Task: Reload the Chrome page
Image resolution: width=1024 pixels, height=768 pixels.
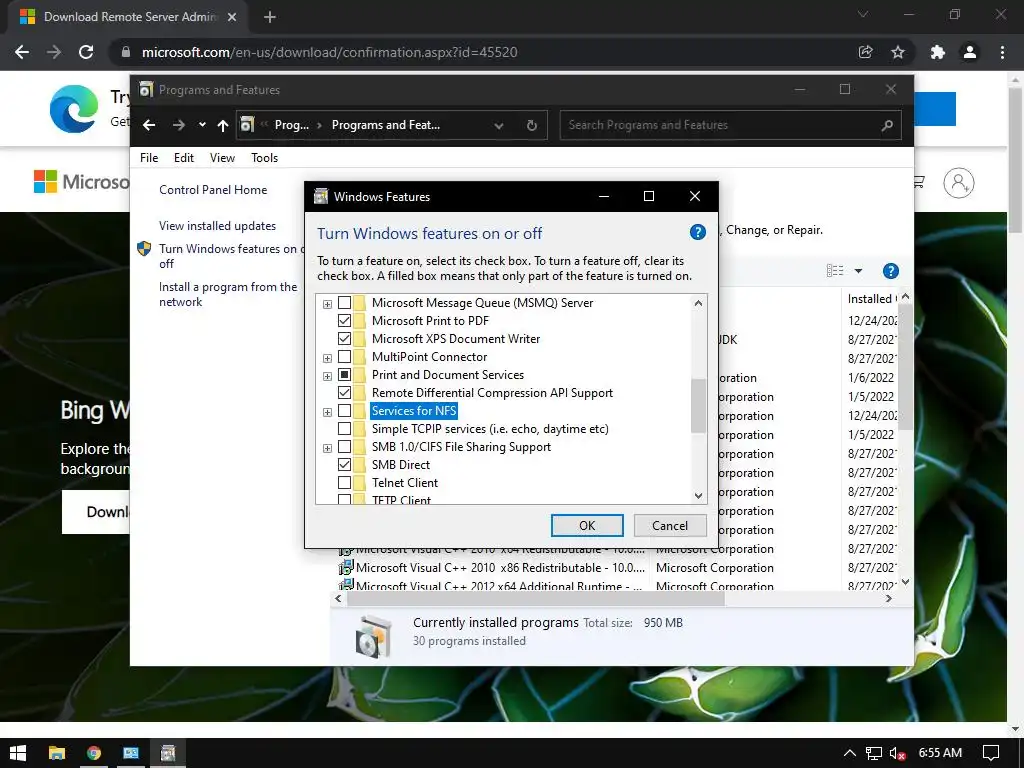Action: click(x=86, y=52)
